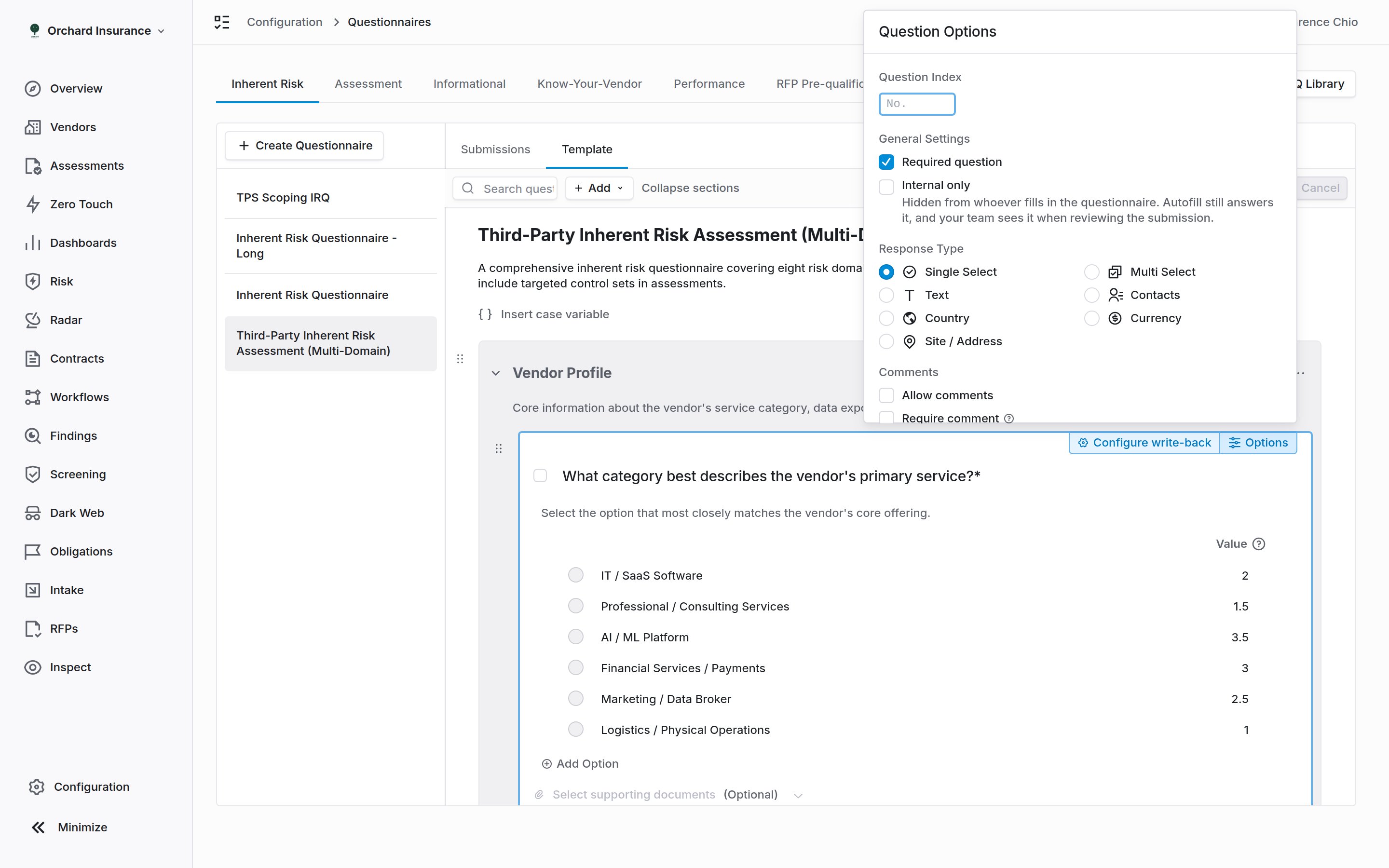Open Obligations flag icon
The image size is (1389, 868).
click(x=33, y=552)
